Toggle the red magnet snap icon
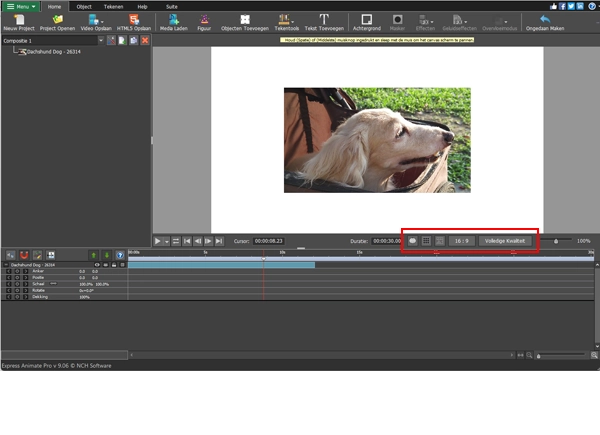The height and width of the screenshot is (435, 600). point(24,255)
